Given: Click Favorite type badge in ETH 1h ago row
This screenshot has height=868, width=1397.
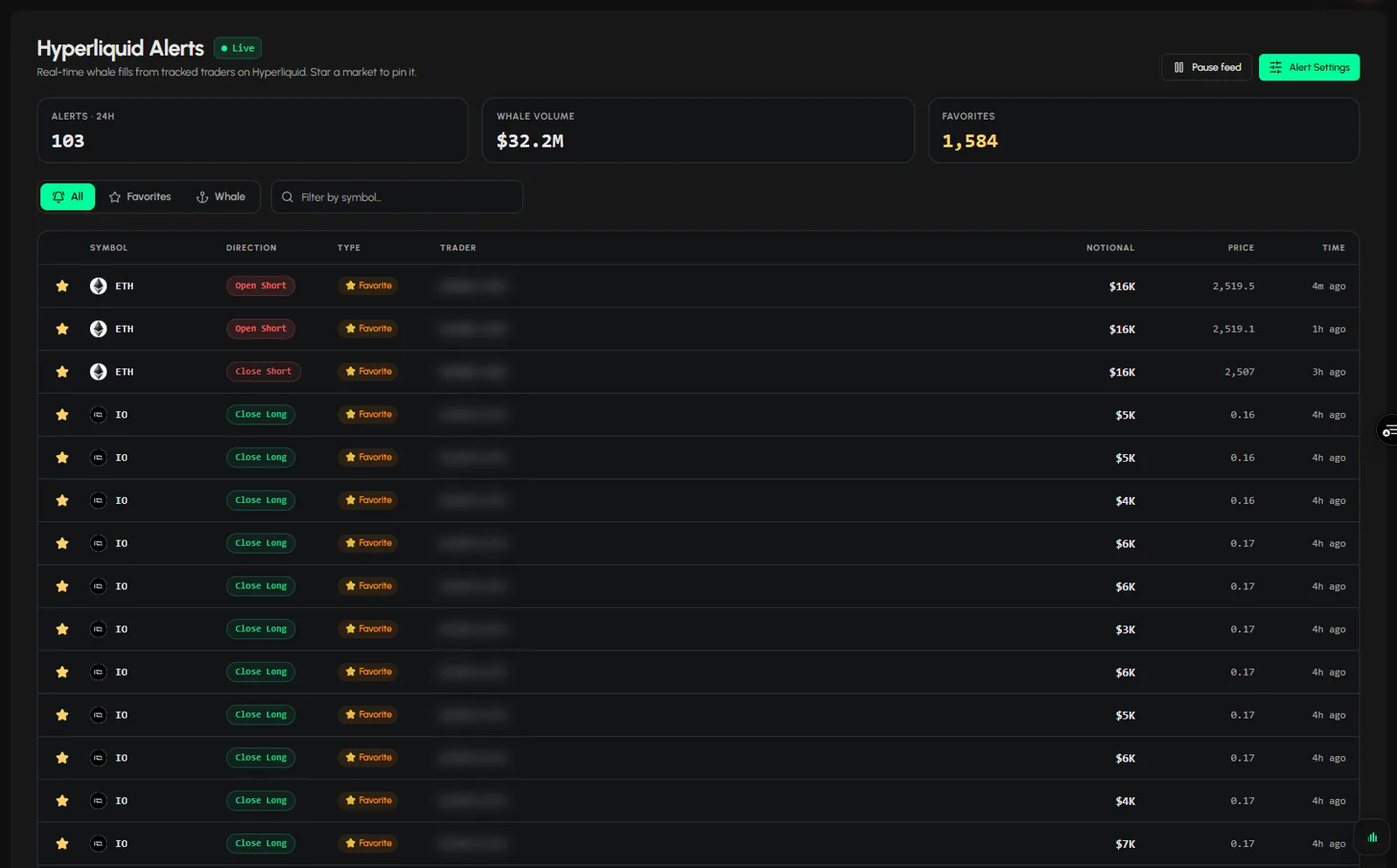Looking at the screenshot, I should click(x=368, y=328).
